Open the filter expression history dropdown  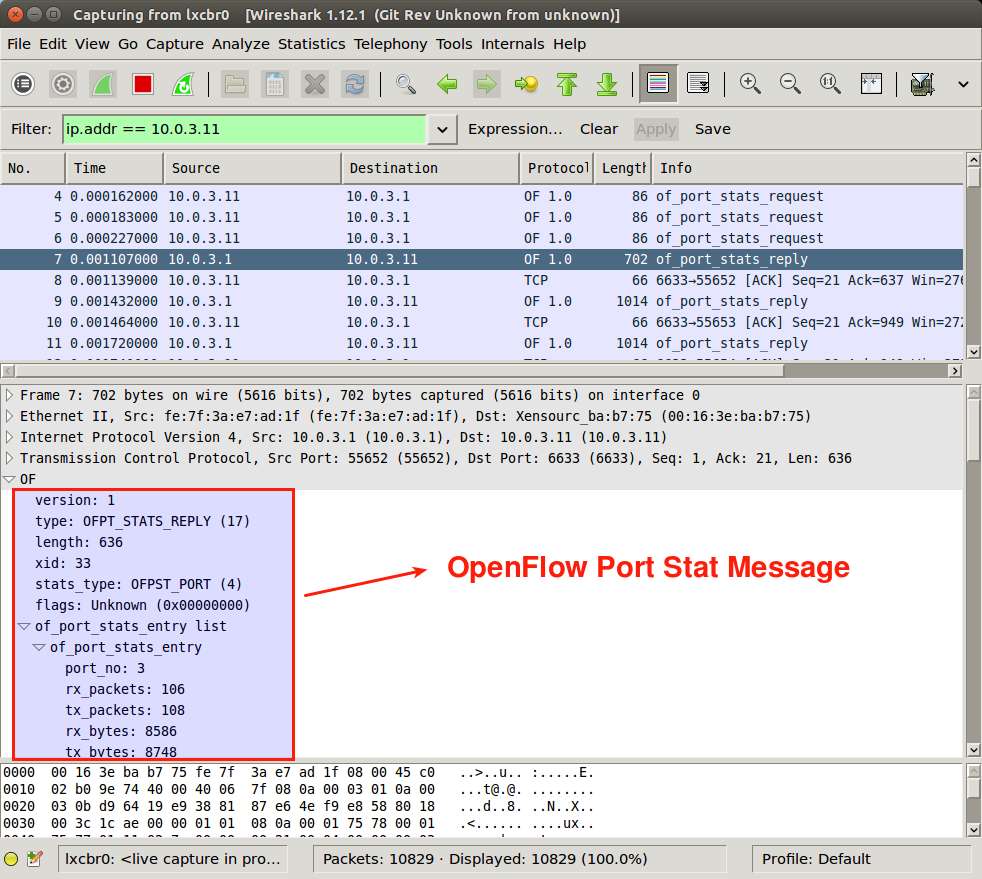[x=442, y=129]
